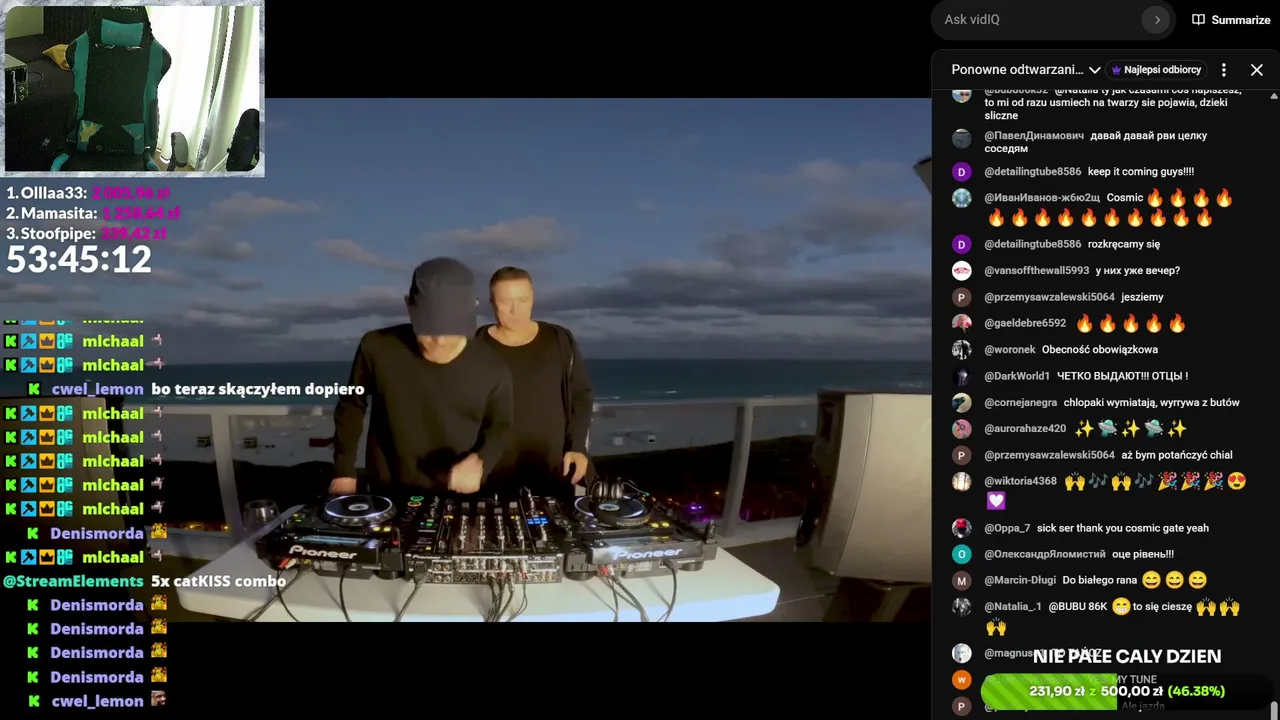This screenshot has width=1280, height=720.
Task: Click the 'chlopaki wymiatają, wyrrywa z butów' message
Action: 1152,403
